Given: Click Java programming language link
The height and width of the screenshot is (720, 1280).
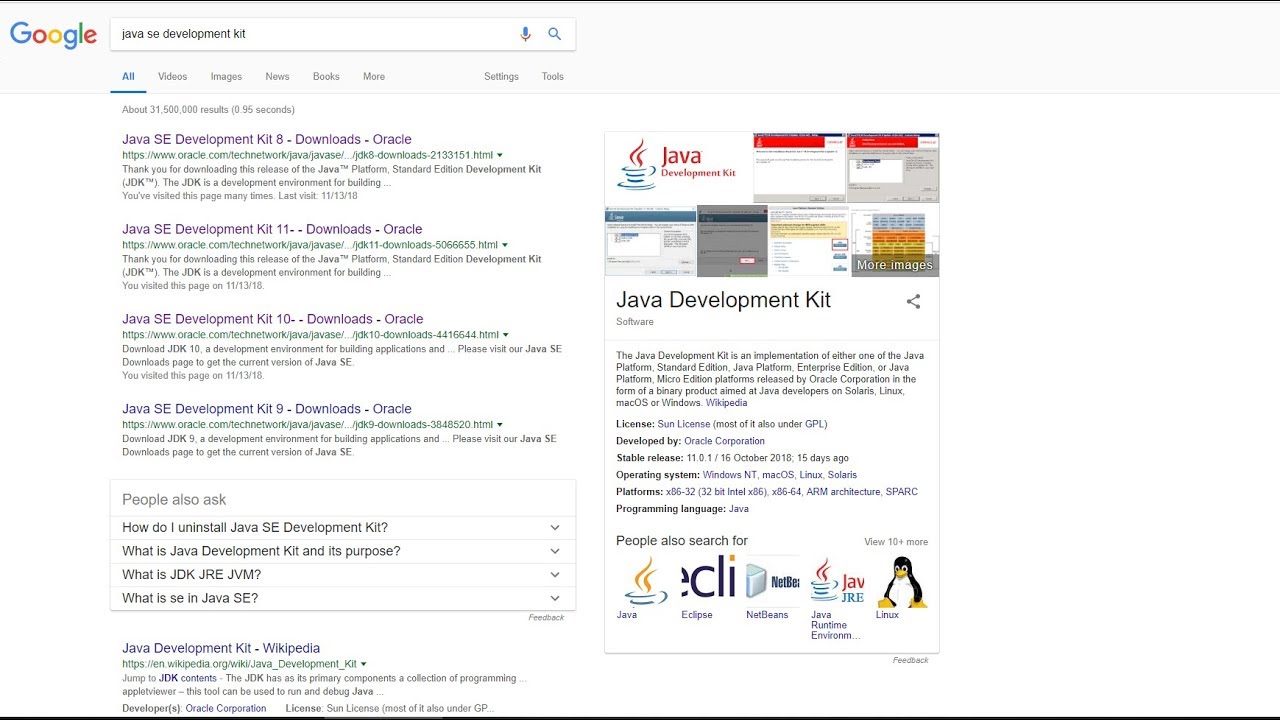Looking at the screenshot, I should point(738,509).
